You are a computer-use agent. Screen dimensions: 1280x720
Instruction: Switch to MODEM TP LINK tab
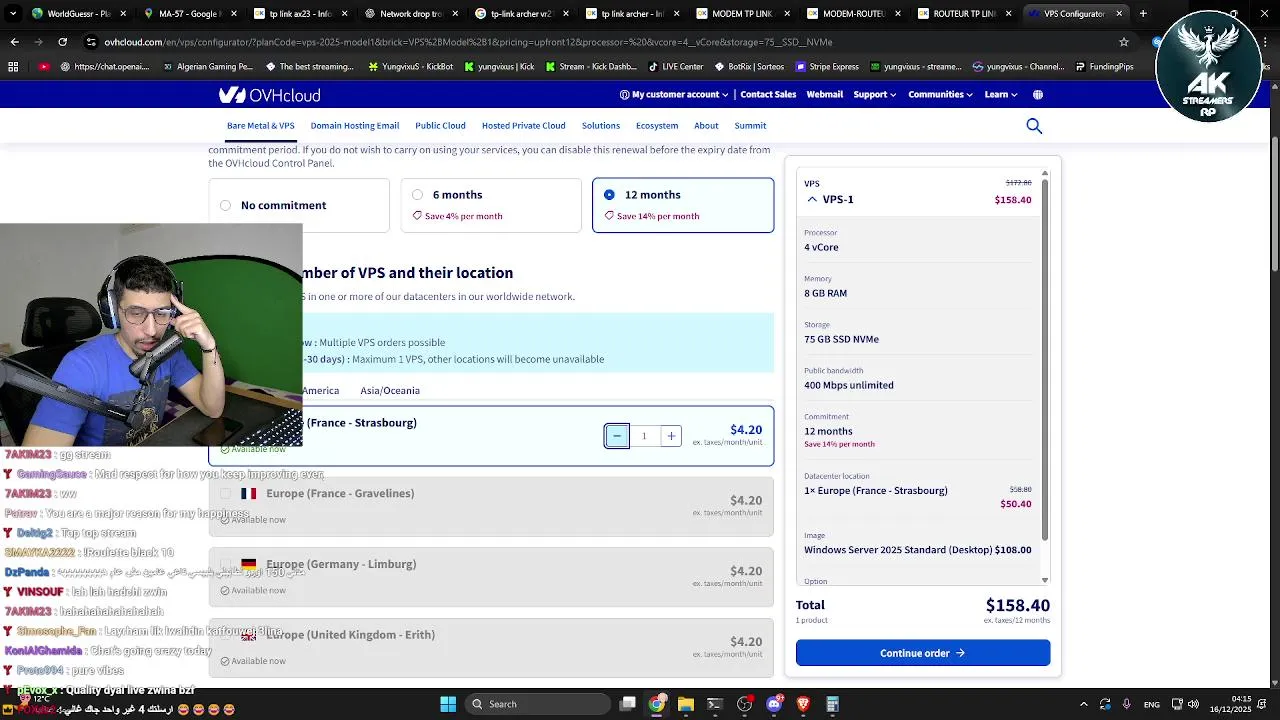(738, 14)
